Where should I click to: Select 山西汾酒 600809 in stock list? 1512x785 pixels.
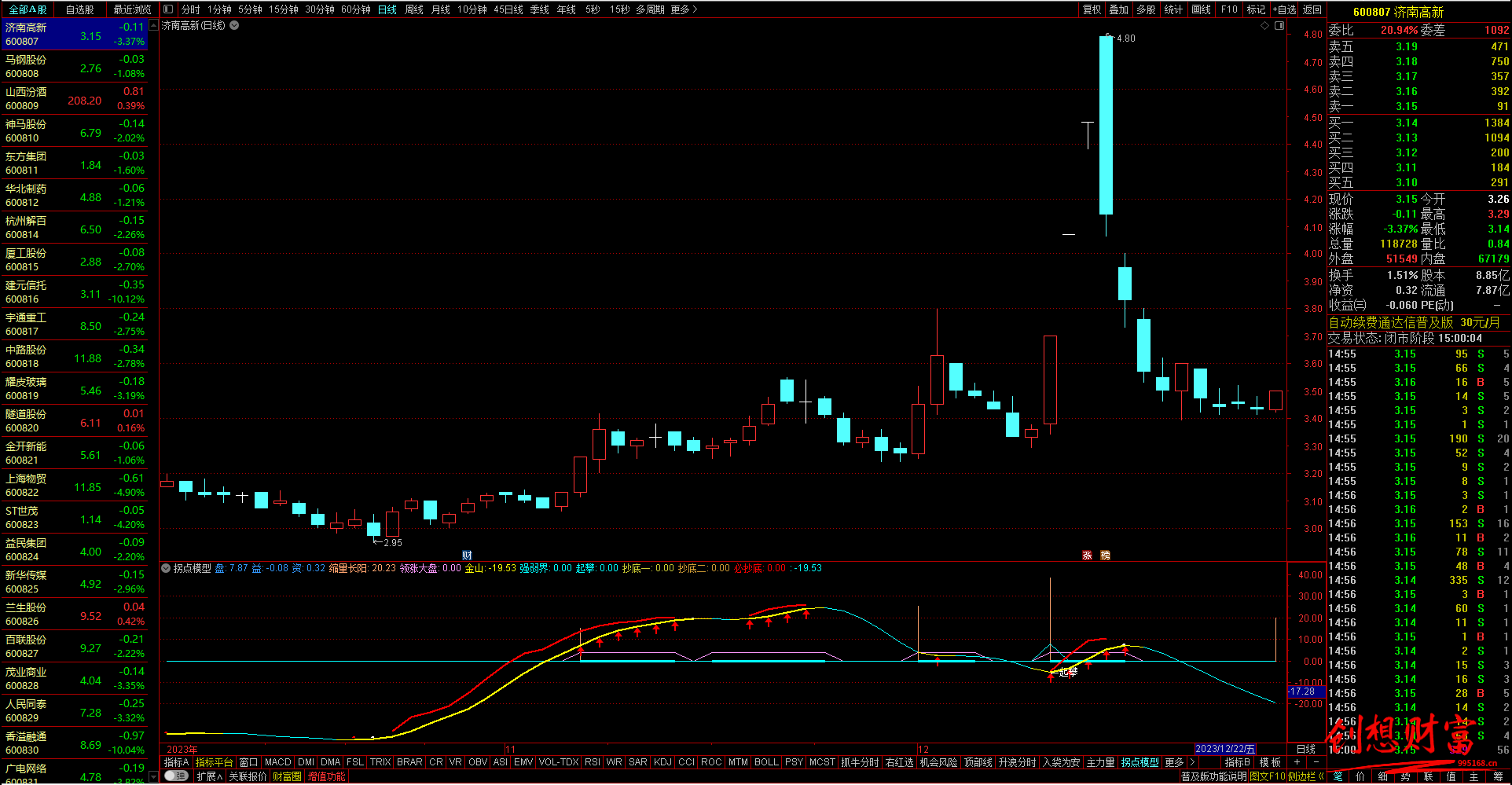tap(75, 98)
